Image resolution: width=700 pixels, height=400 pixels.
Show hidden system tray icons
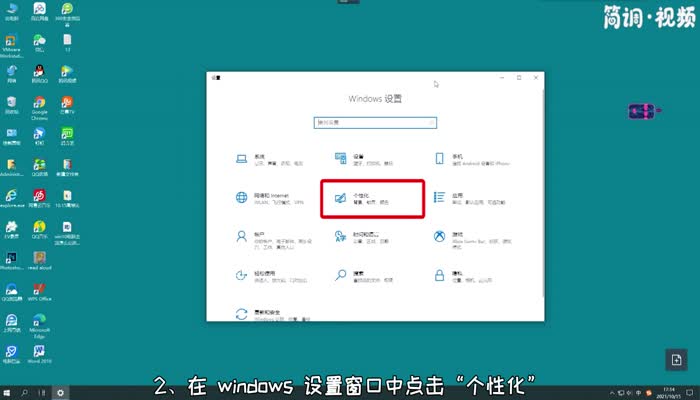(612, 393)
